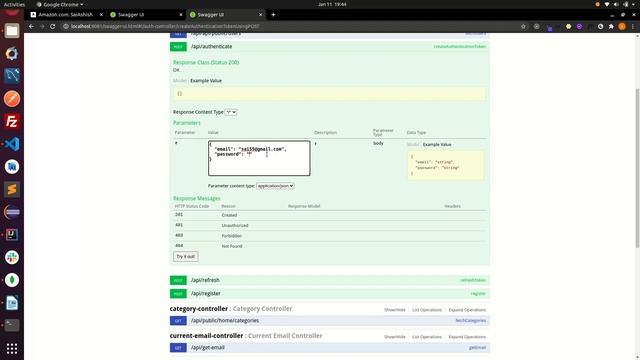Click the address bar URL
640x360 pixels.
[x=165, y=26]
